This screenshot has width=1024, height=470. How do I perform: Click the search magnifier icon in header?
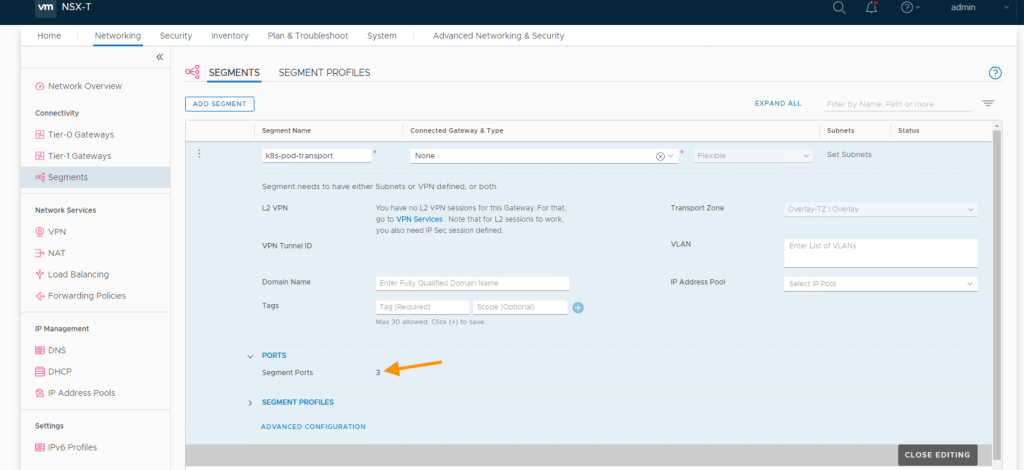[839, 8]
